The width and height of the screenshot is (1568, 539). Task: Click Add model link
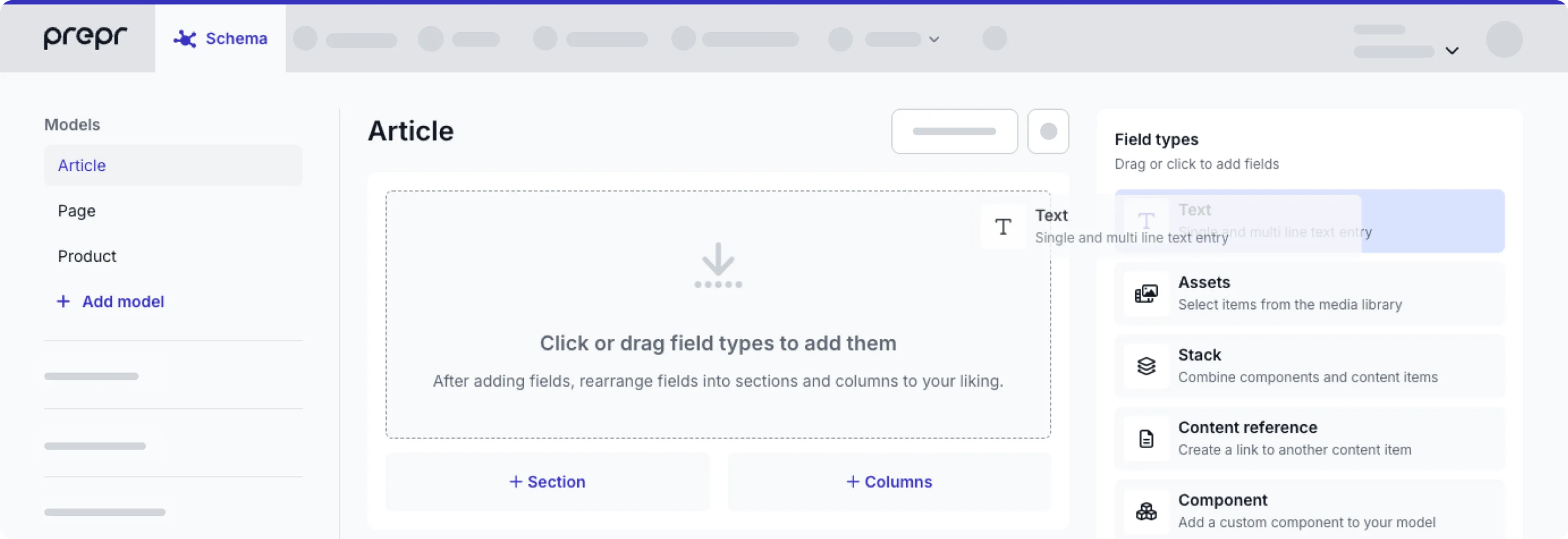pyautogui.click(x=111, y=302)
